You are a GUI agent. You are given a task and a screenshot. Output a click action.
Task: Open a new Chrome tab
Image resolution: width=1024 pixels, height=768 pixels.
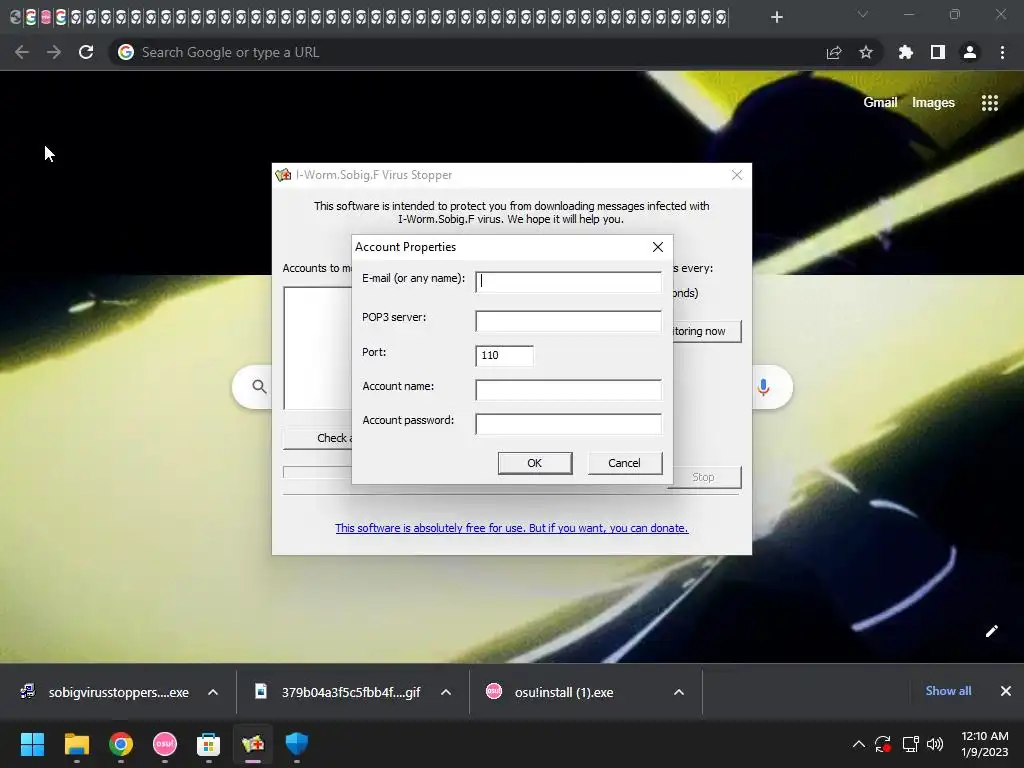tap(776, 17)
